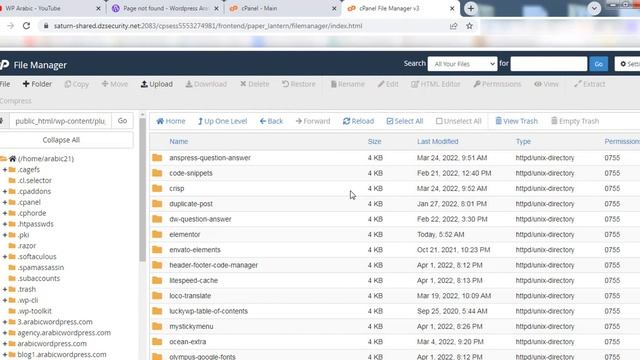Select agency.arabicwordpress.com in tree
The height and width of the screenshot is (360, 640).
click(64, 333)
